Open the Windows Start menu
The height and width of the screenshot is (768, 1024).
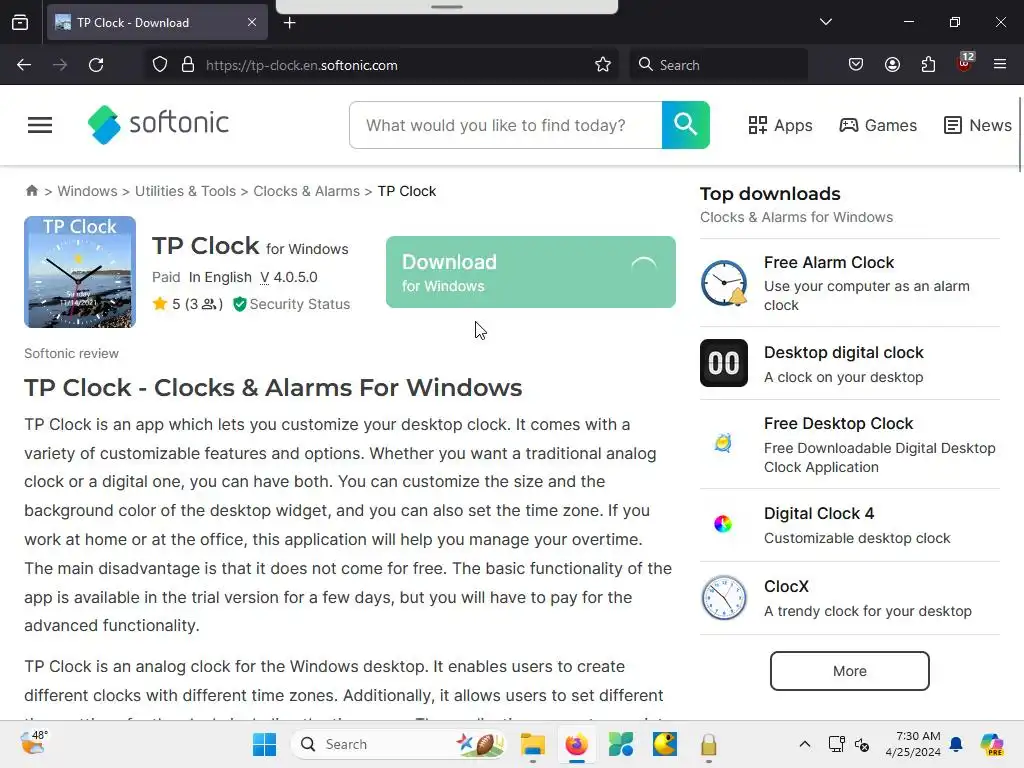264,744
